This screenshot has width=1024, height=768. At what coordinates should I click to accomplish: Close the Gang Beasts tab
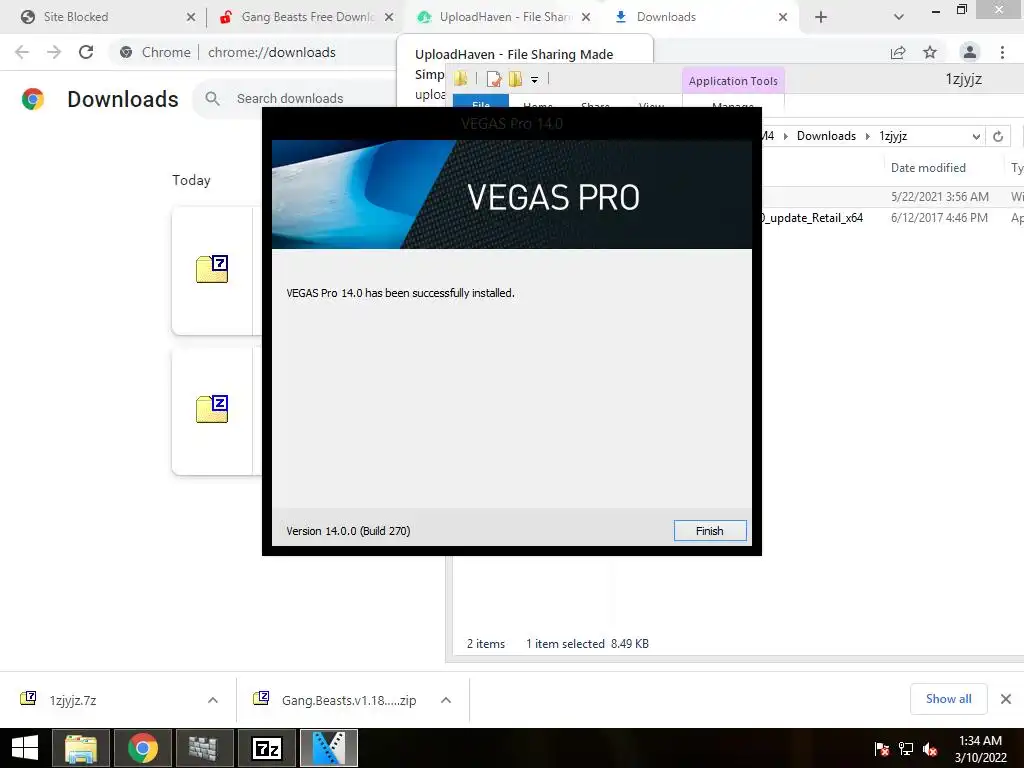[389, 17]
